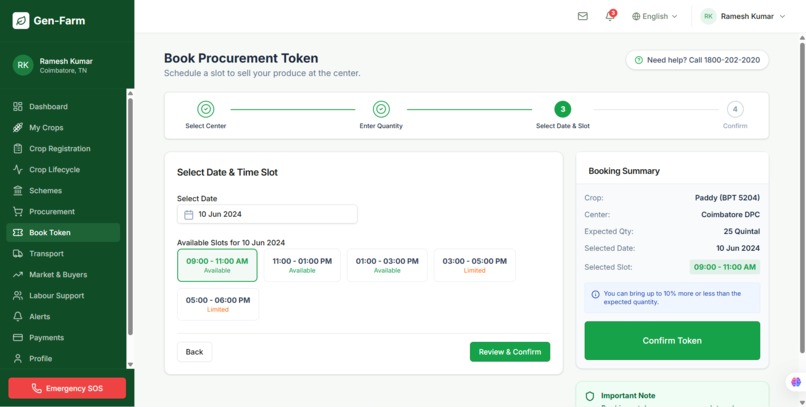The image size is (806, 407).
Task: Click the Crop Lifecycle pulse icon
Action: point(18,170)
